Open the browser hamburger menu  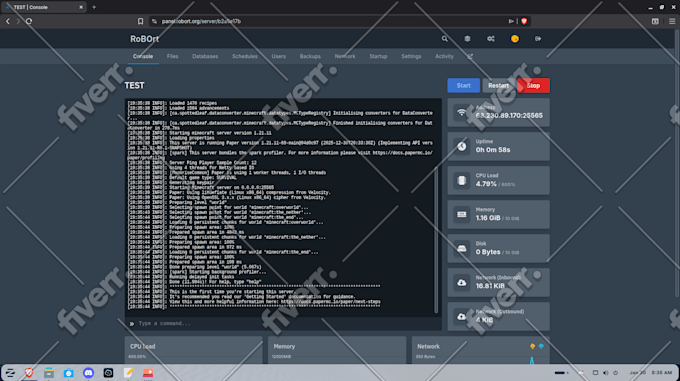pos(672,21)
